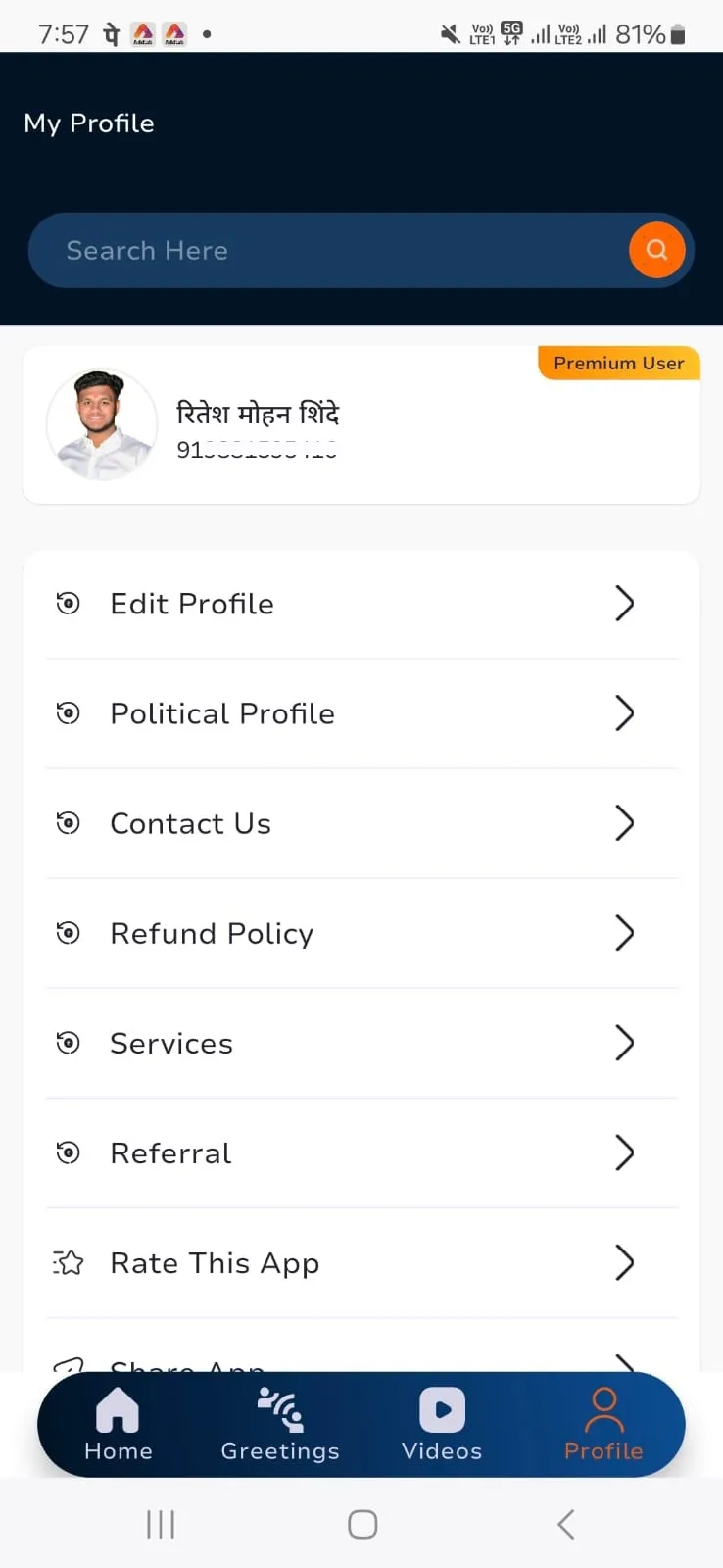Tap the orange search icon button

pos(656,250)
